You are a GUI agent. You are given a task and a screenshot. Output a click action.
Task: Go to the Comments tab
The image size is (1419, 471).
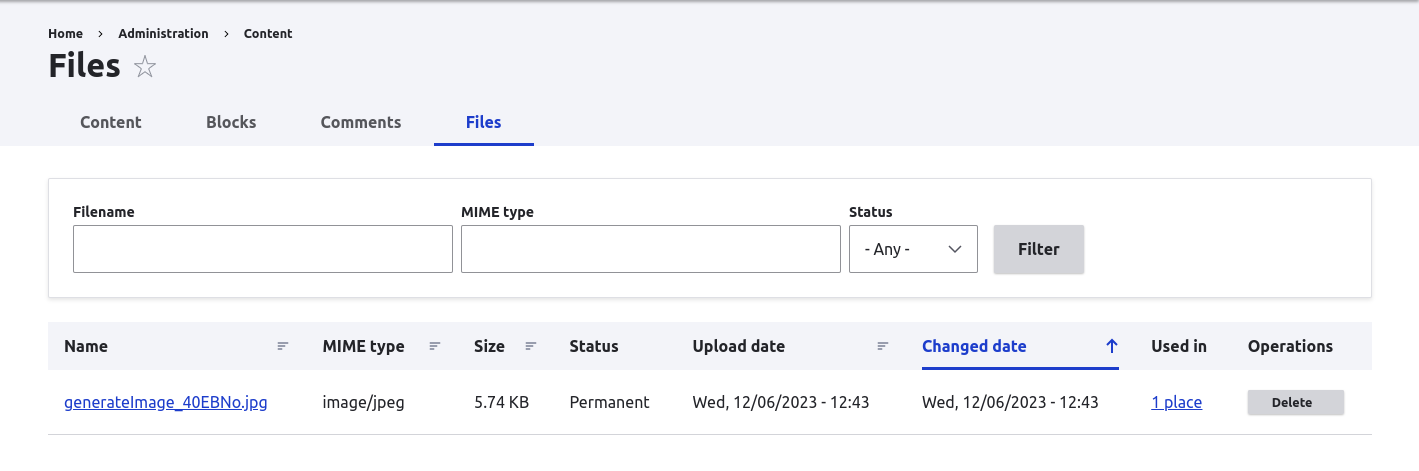point(361,122)
